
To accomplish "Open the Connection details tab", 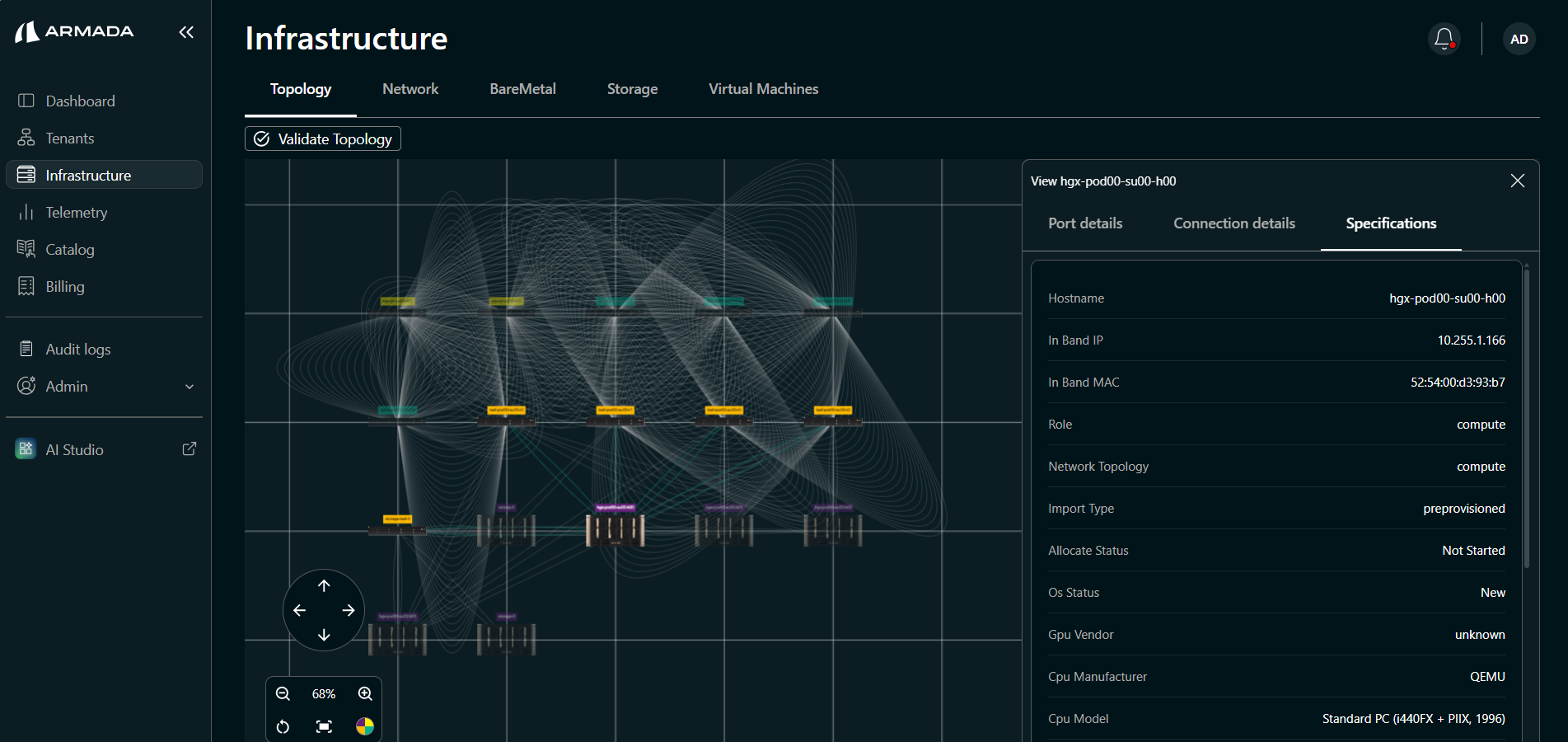I will click(1233, 223).
